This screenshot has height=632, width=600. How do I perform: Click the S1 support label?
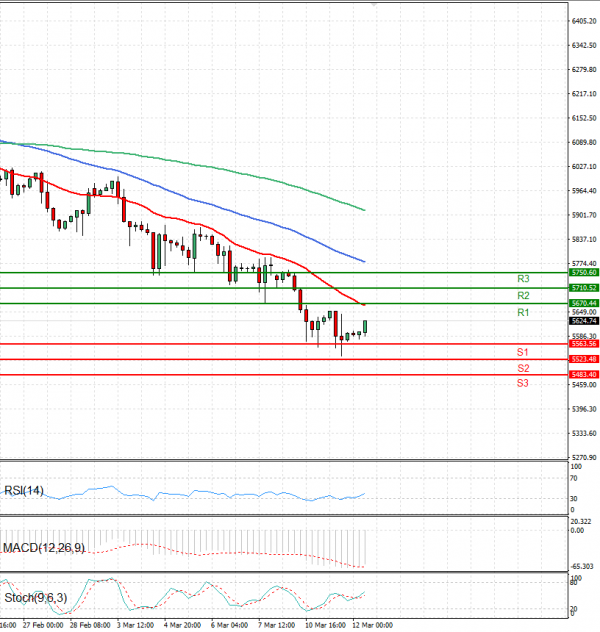[x=523, y=352]
